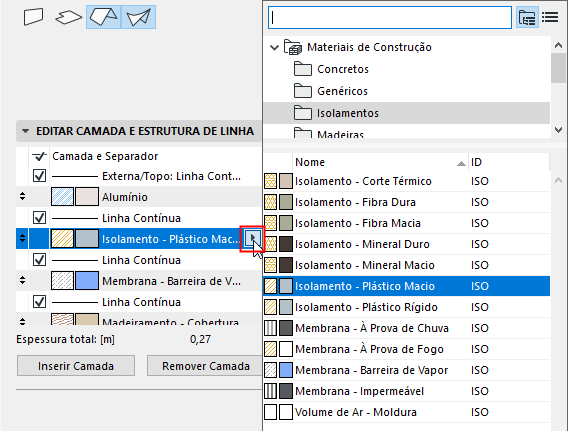
Task: Click Mineral Duro dark color swatch
Action: [286, 244]
